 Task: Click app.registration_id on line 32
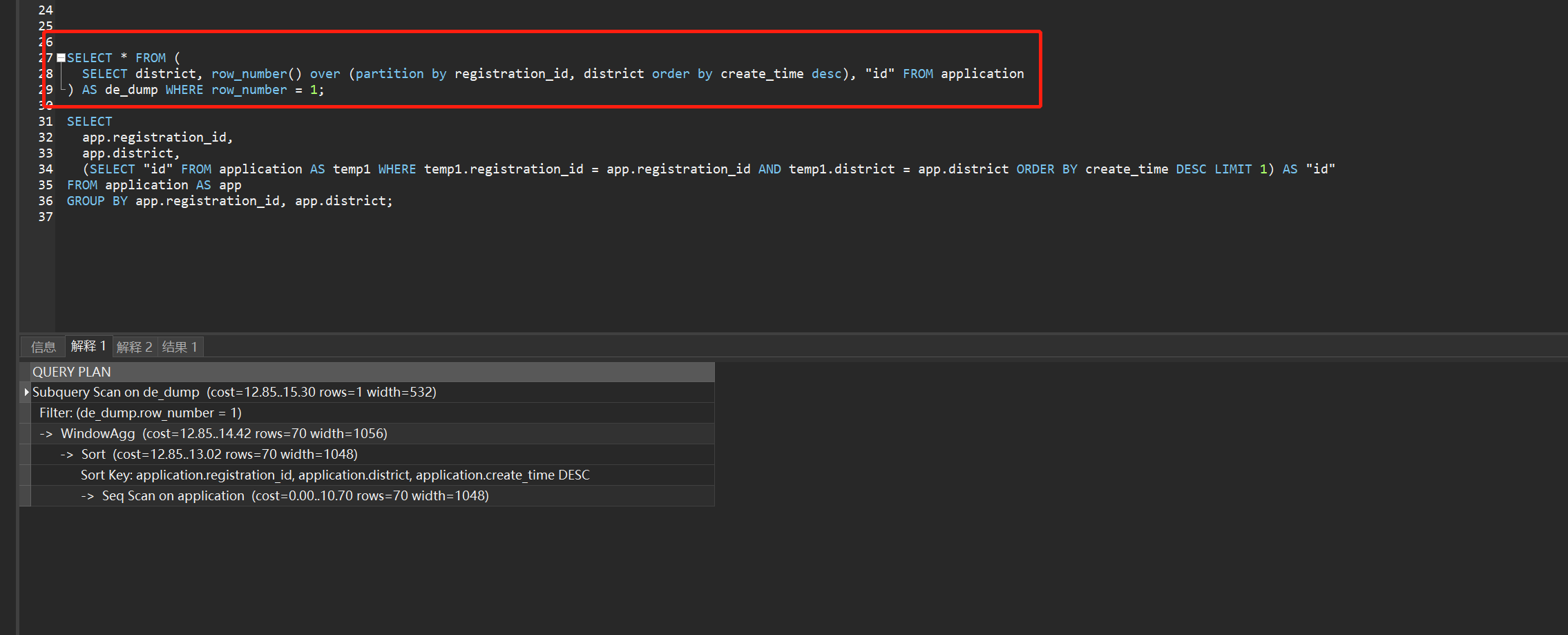(154, 138)
